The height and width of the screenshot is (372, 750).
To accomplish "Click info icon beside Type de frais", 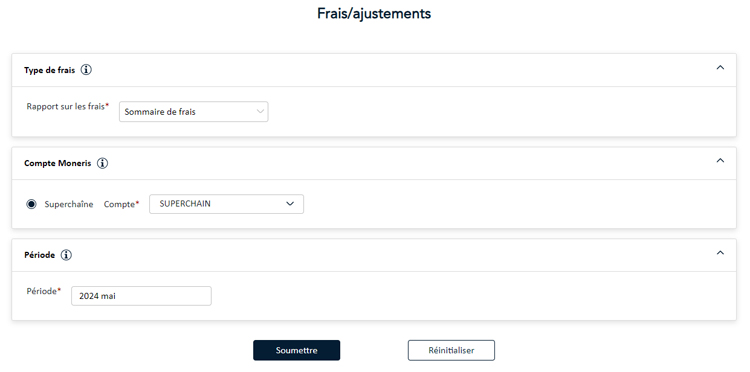I will (86, 70).
